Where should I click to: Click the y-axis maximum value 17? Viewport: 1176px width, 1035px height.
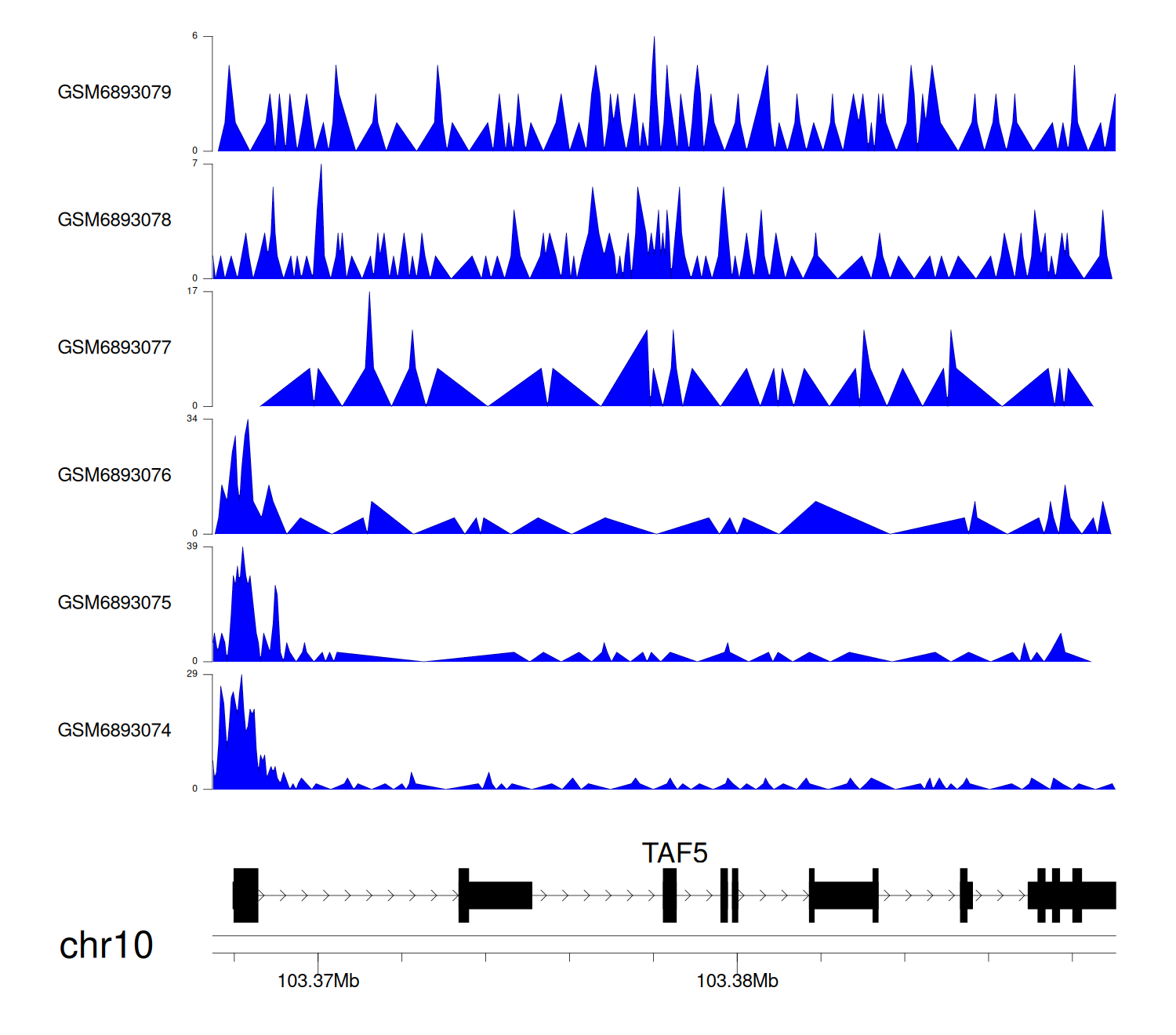[192, 291]
